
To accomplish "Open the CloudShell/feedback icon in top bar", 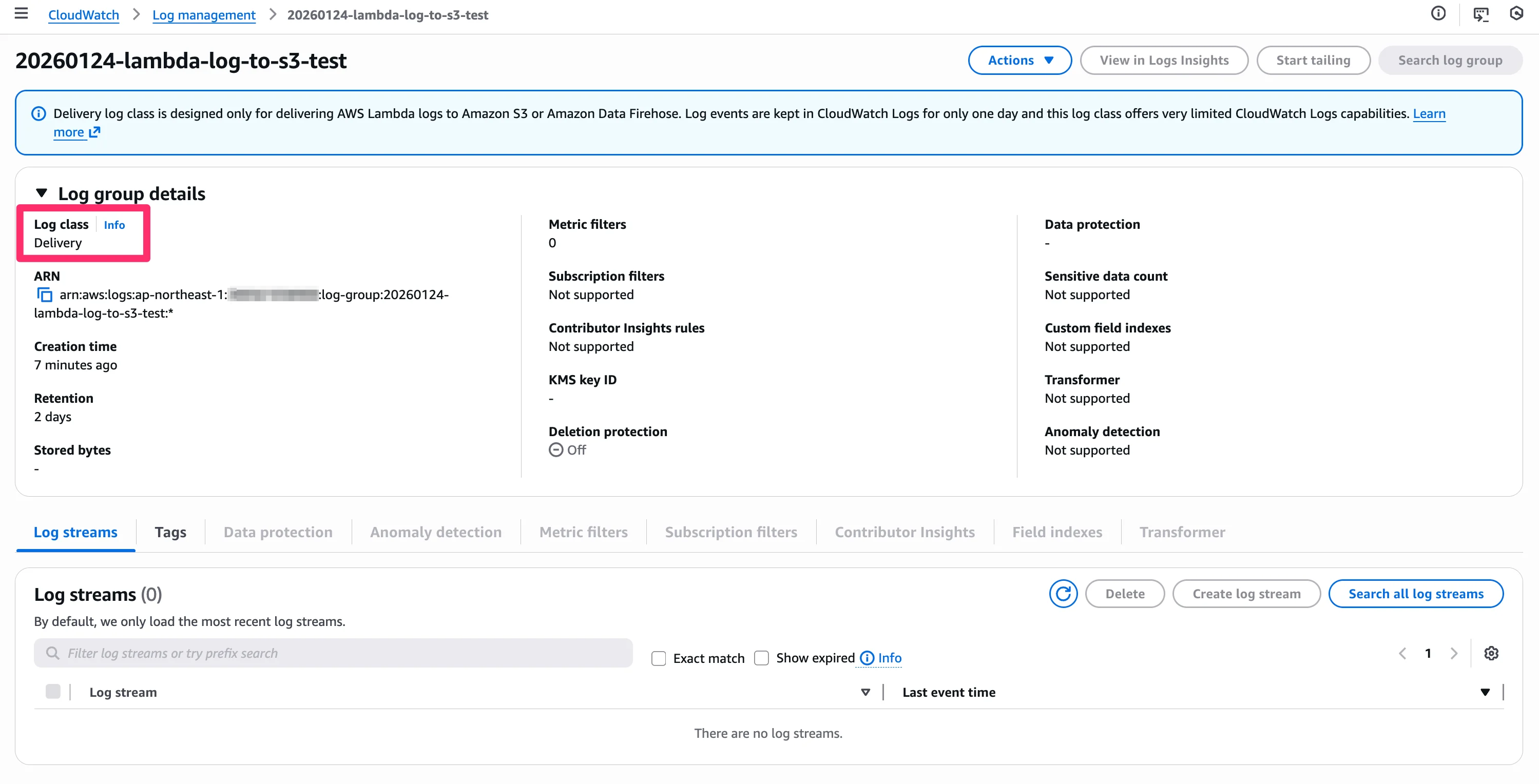I will coord(1480,14).
